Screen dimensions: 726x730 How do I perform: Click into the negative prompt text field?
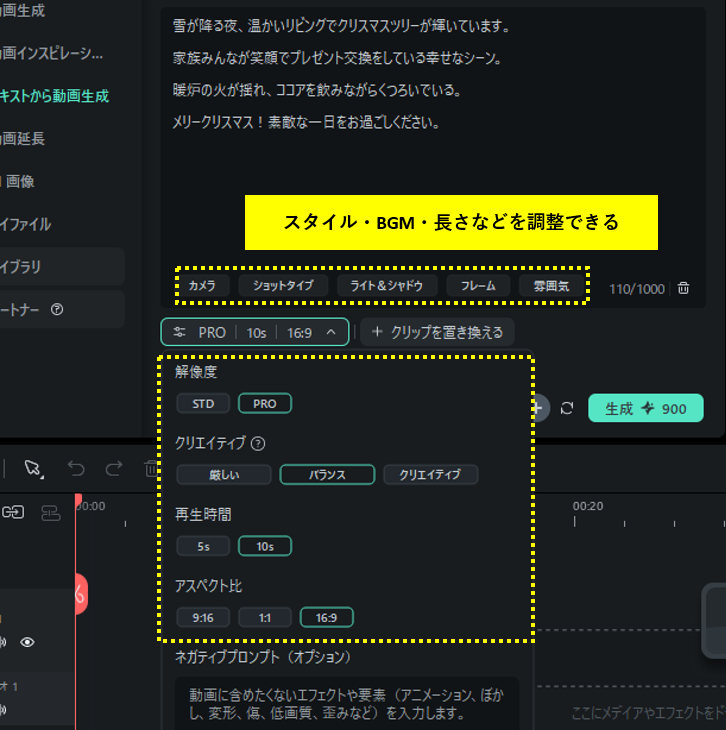347,704
